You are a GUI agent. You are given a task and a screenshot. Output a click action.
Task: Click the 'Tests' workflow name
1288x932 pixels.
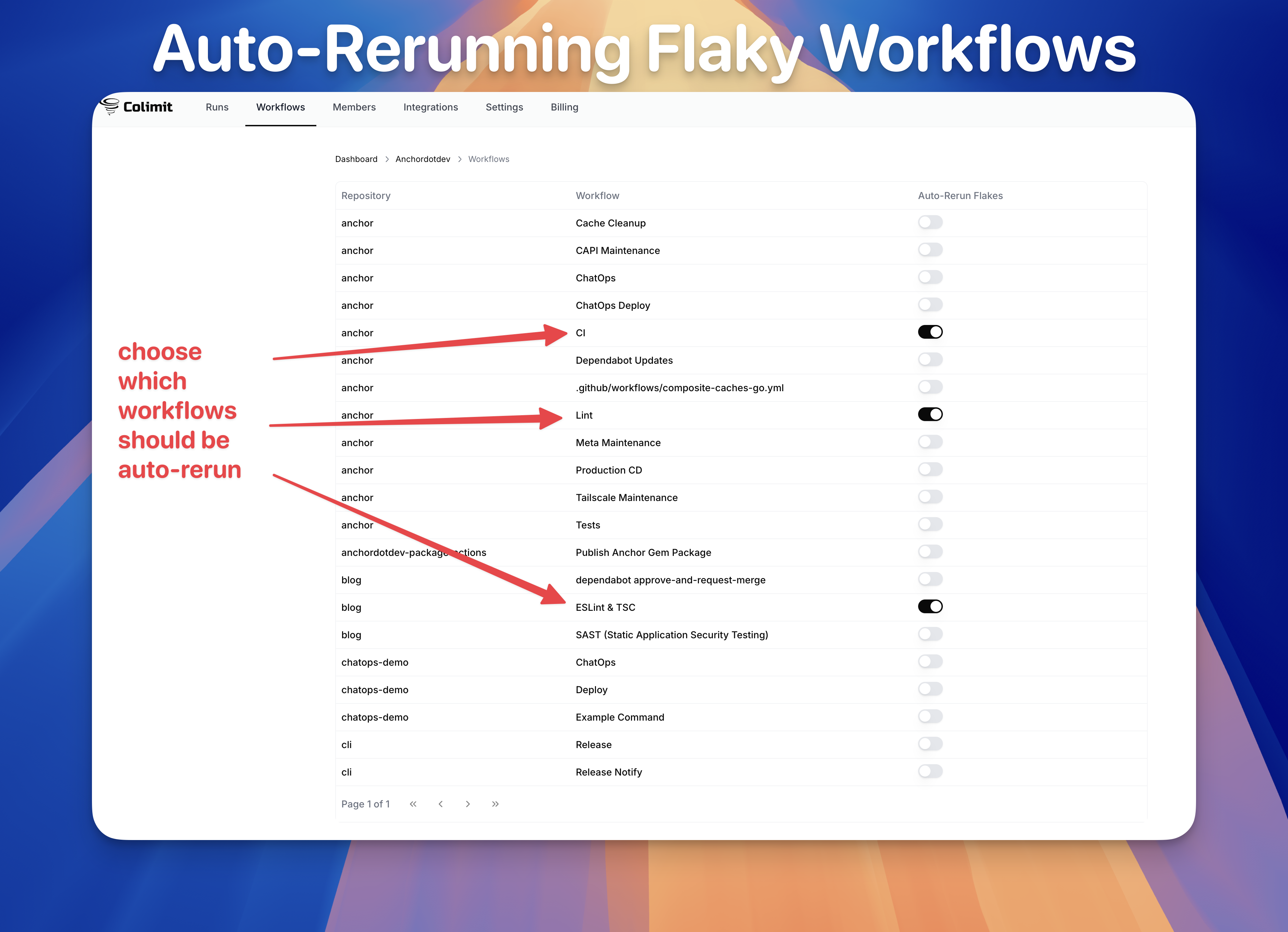tap(588, 525)
